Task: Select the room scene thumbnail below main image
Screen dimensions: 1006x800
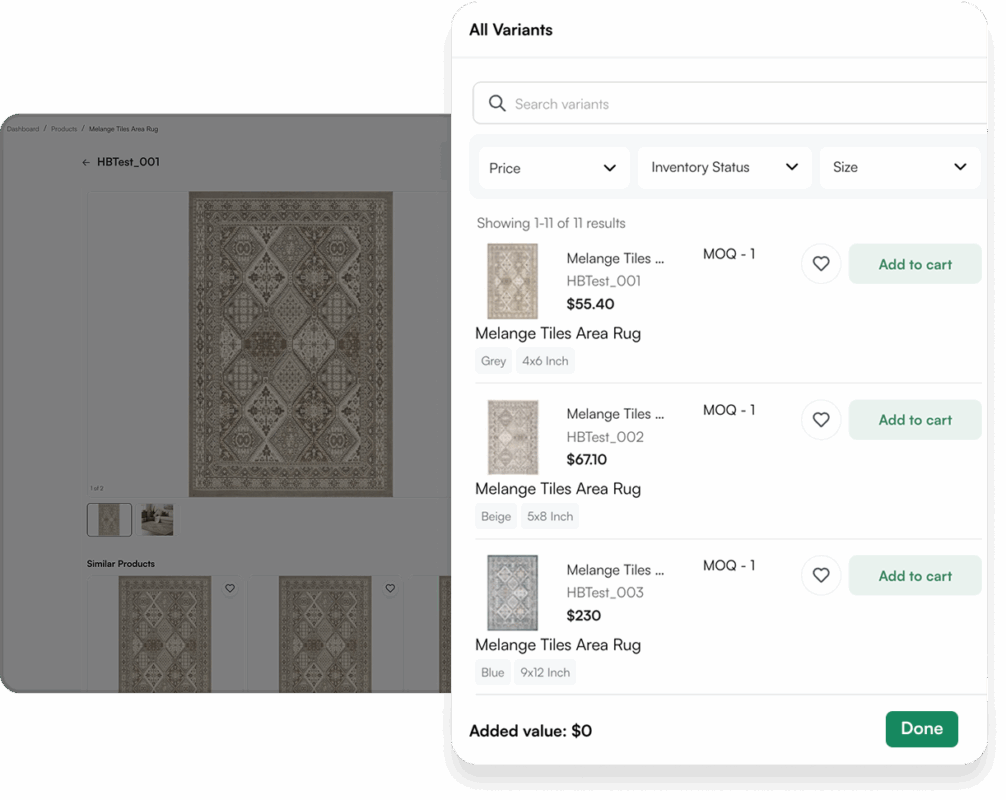Action: tap(157, 520)
